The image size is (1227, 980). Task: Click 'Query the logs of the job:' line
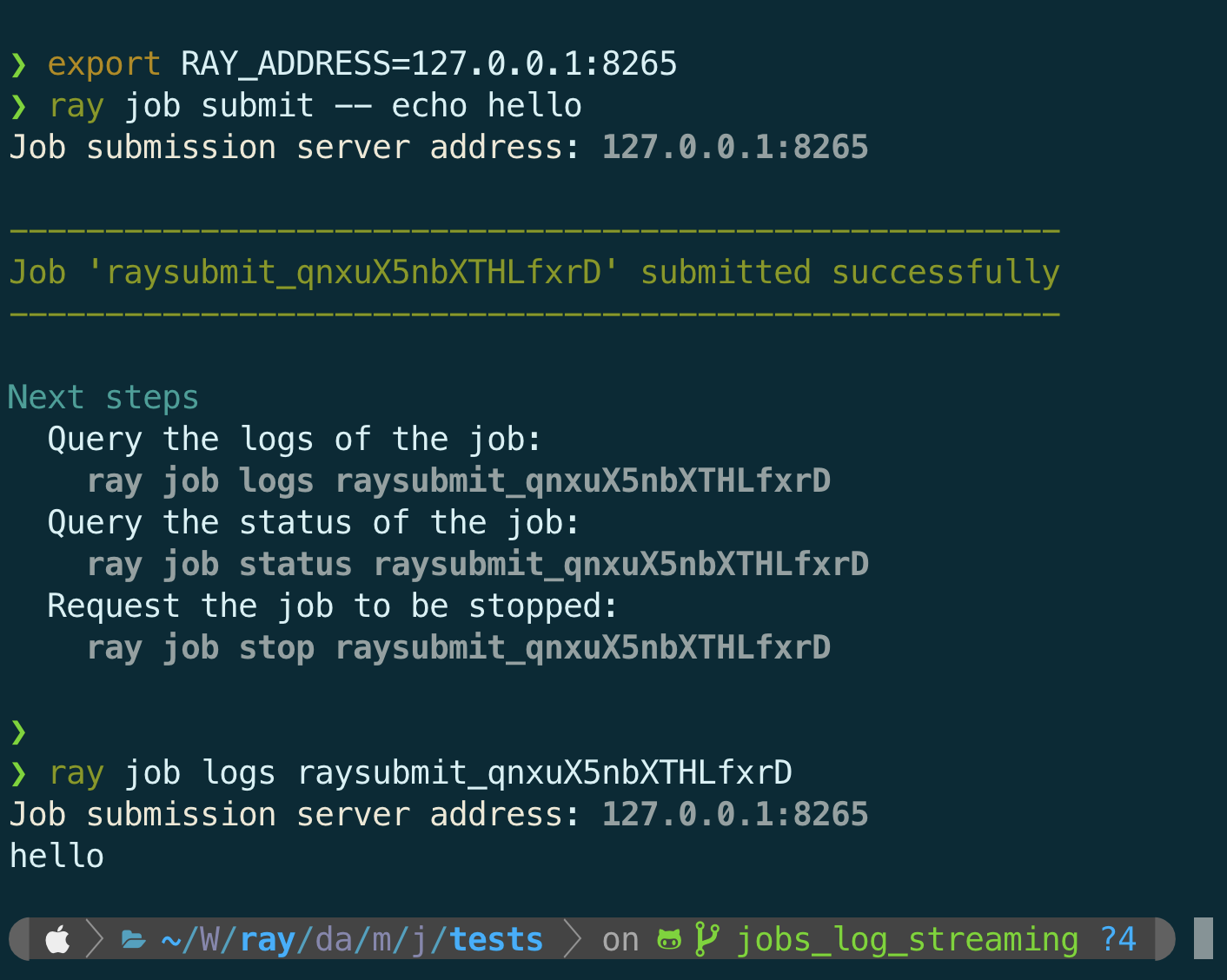point(295,439)
